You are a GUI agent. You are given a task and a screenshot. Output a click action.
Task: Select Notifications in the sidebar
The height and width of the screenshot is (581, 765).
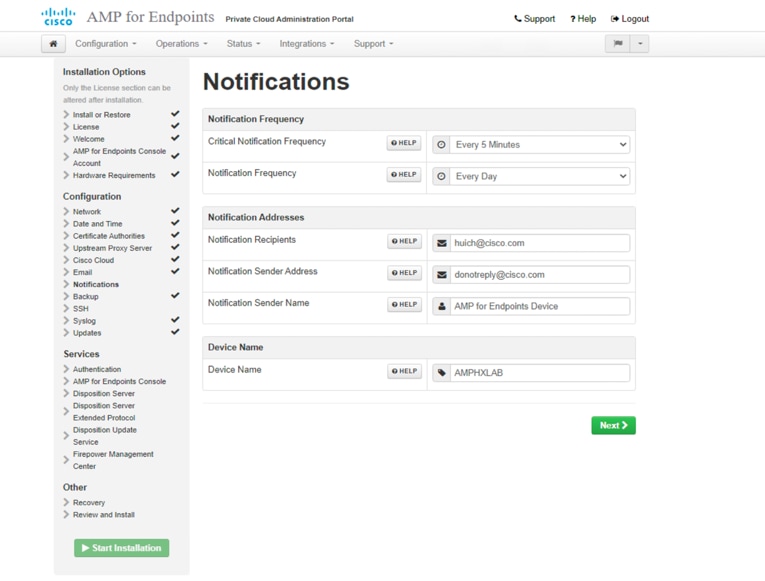[96, 285]
